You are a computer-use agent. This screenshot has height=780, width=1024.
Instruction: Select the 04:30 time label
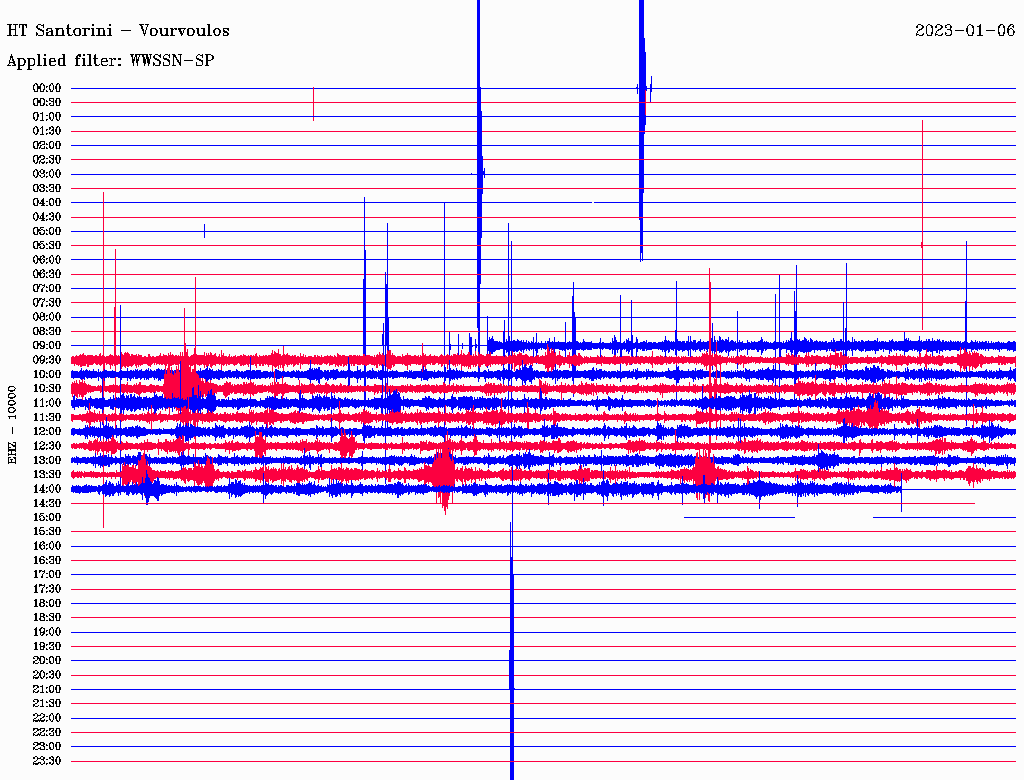pyautogui.click(x=46, y=217)
